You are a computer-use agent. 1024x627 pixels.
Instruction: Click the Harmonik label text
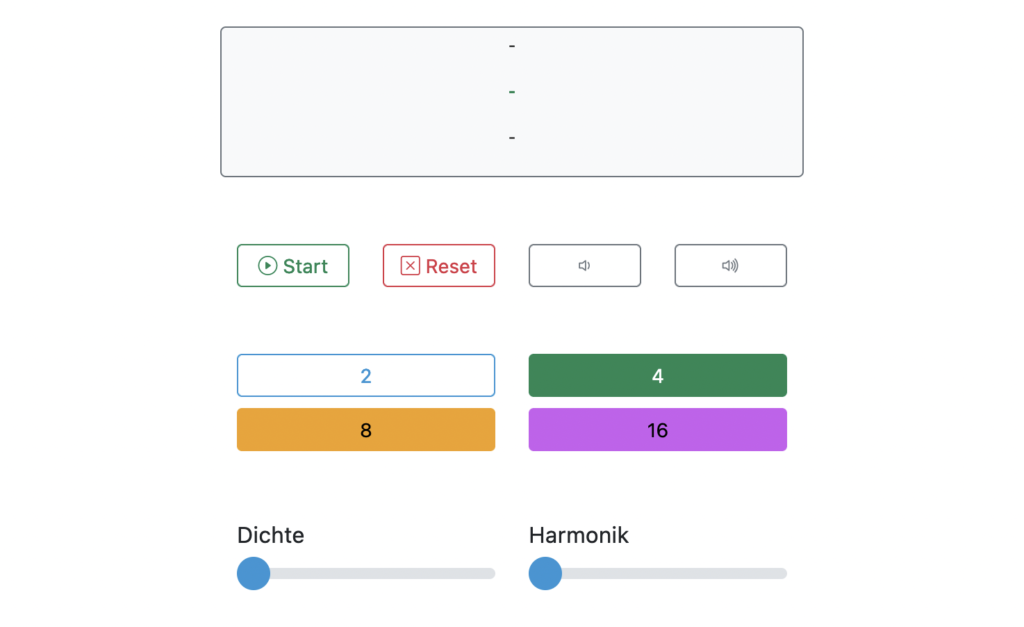pyautogui.click(x=579, y=535)
